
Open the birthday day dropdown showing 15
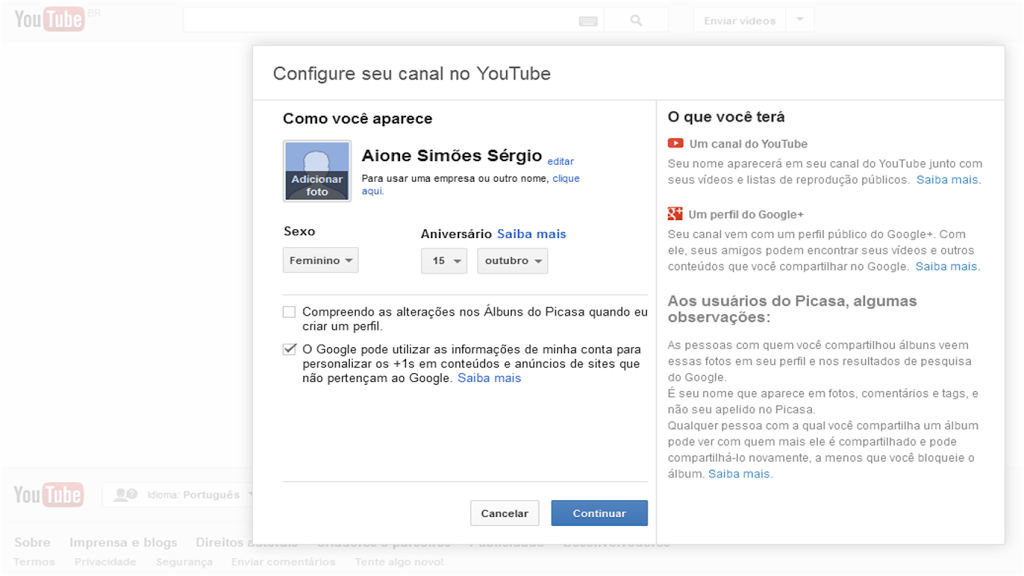pyautogui.click(x=444, y=261)
